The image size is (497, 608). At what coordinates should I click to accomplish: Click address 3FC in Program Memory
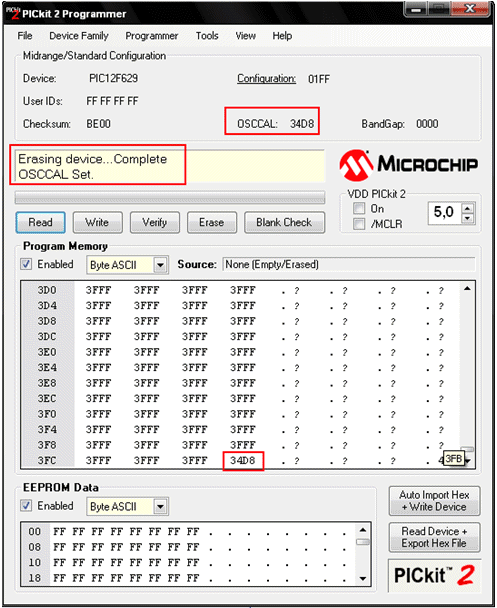pos(47,461)
